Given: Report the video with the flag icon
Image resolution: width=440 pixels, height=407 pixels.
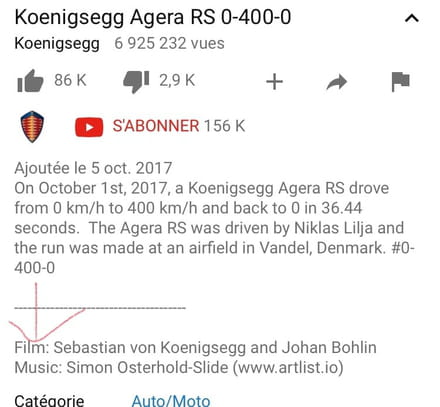Looking at the screenshot, I should 400,82.
